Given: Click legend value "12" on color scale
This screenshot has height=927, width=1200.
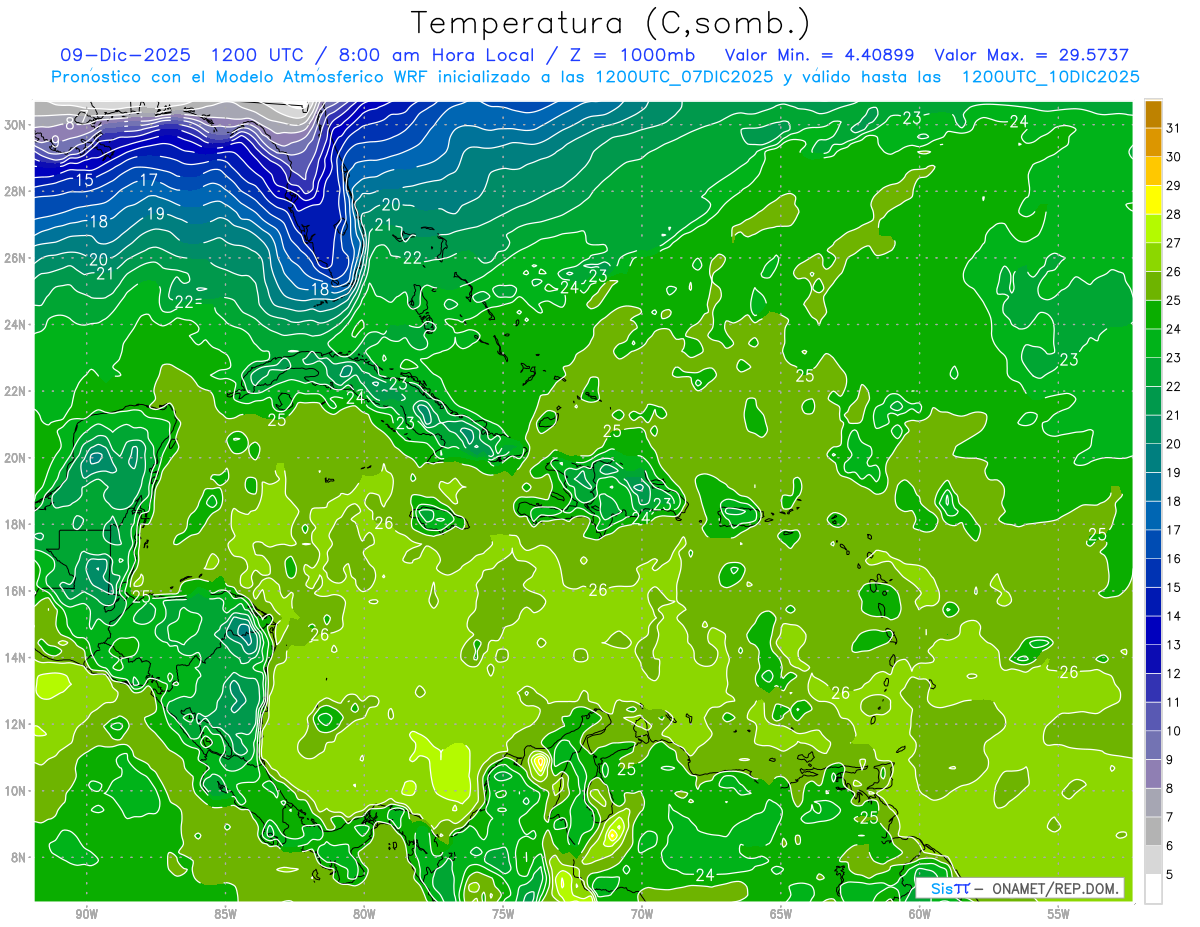Looking at the screenshot, I should (1174, 674).
